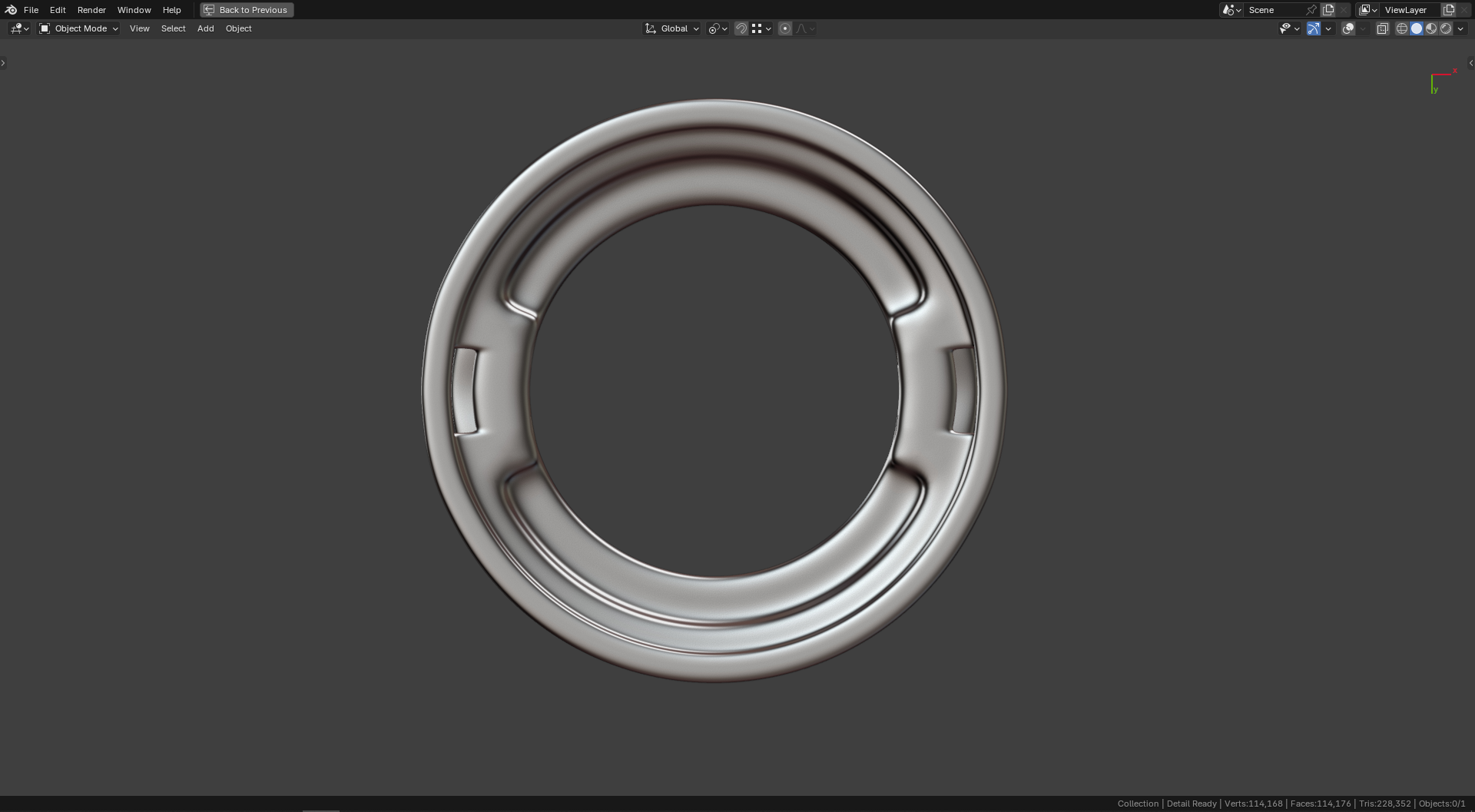Image resolution: width=1475 pixels, height=812 pixels.
Task: Open the Render menu
Action: tap(91, 10)
